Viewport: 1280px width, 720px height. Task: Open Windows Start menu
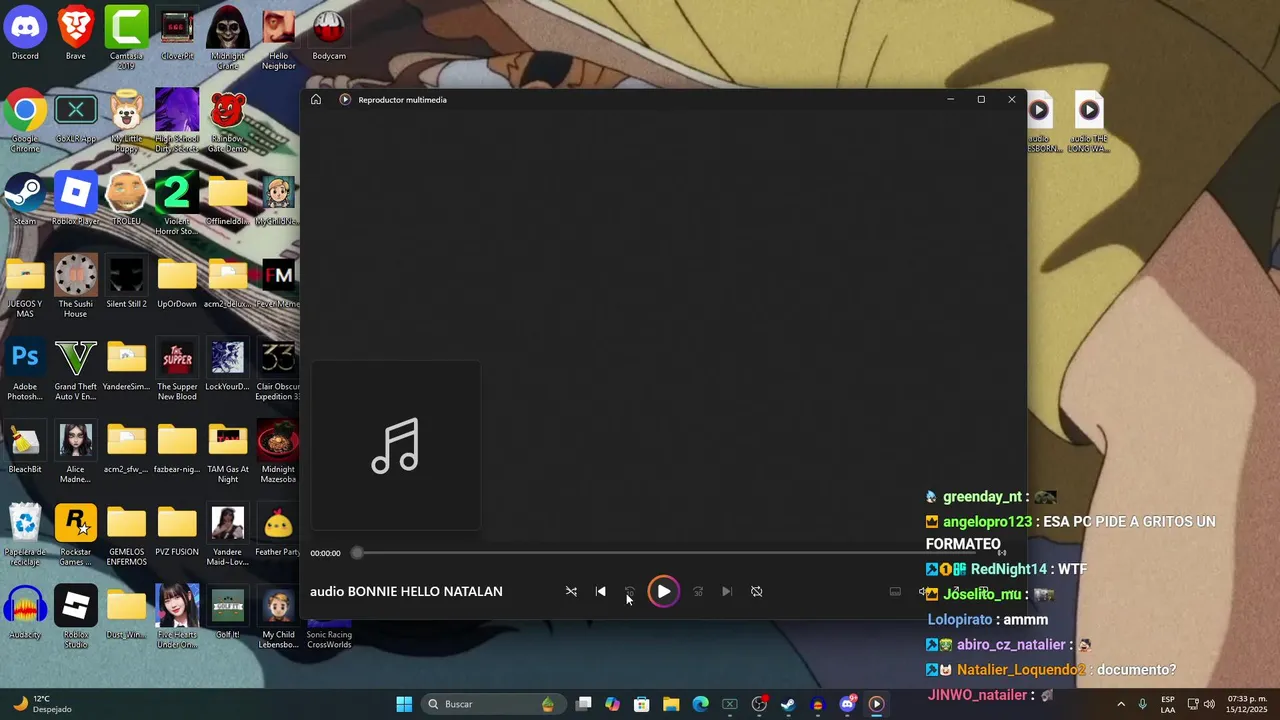point(404,704)
